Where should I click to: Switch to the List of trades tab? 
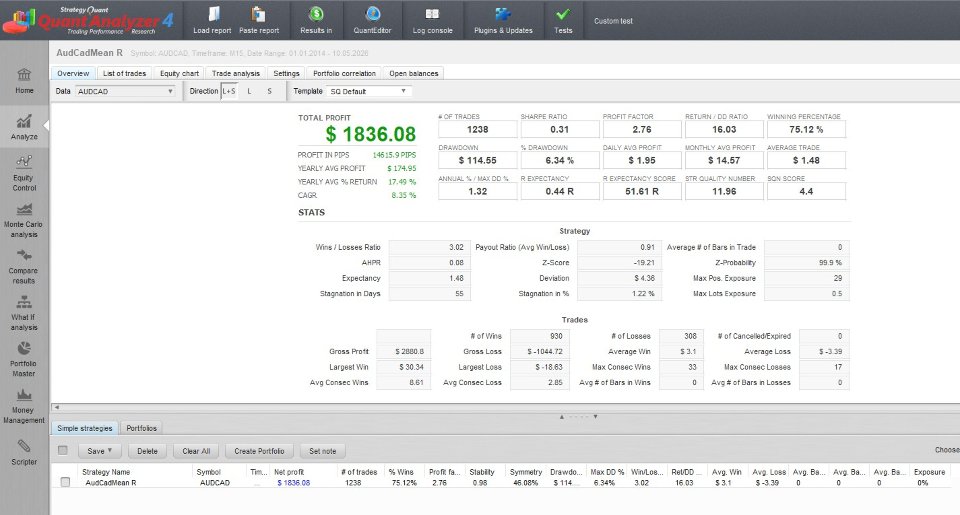[124, 73]
